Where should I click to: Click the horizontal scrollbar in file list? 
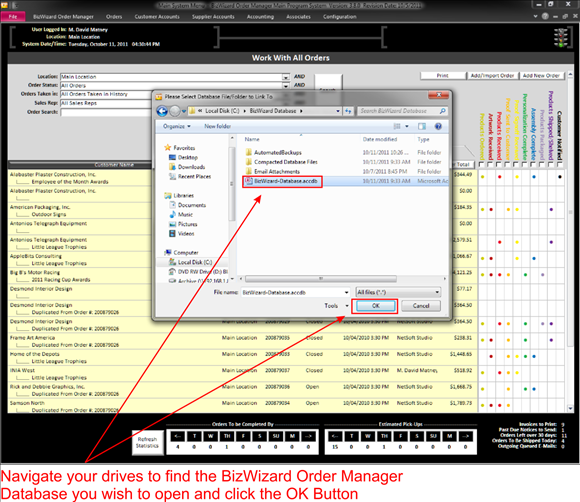321,279
